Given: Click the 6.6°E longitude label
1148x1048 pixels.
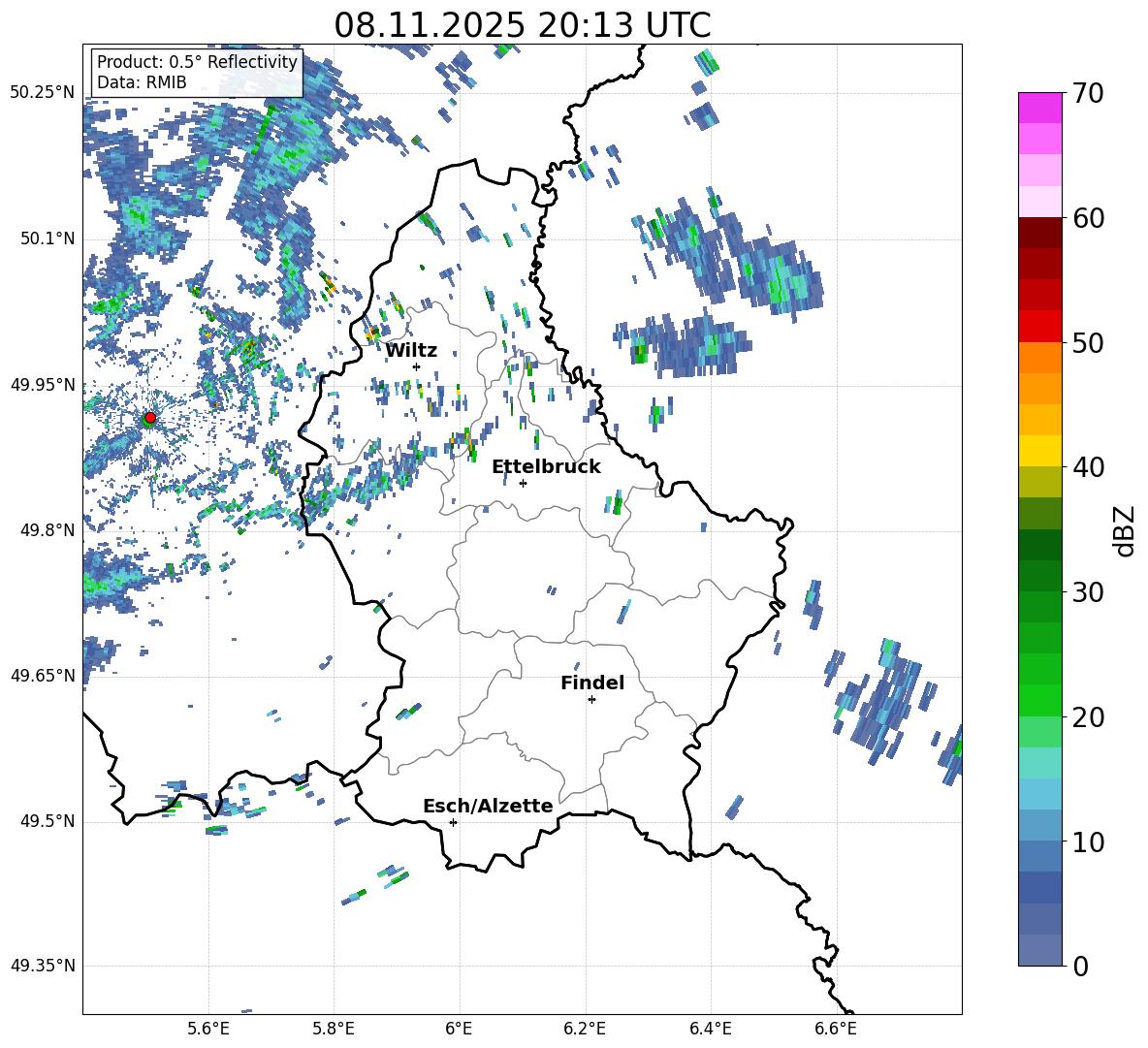Looking at the screenshot, I should click(x=836, y=1029).
